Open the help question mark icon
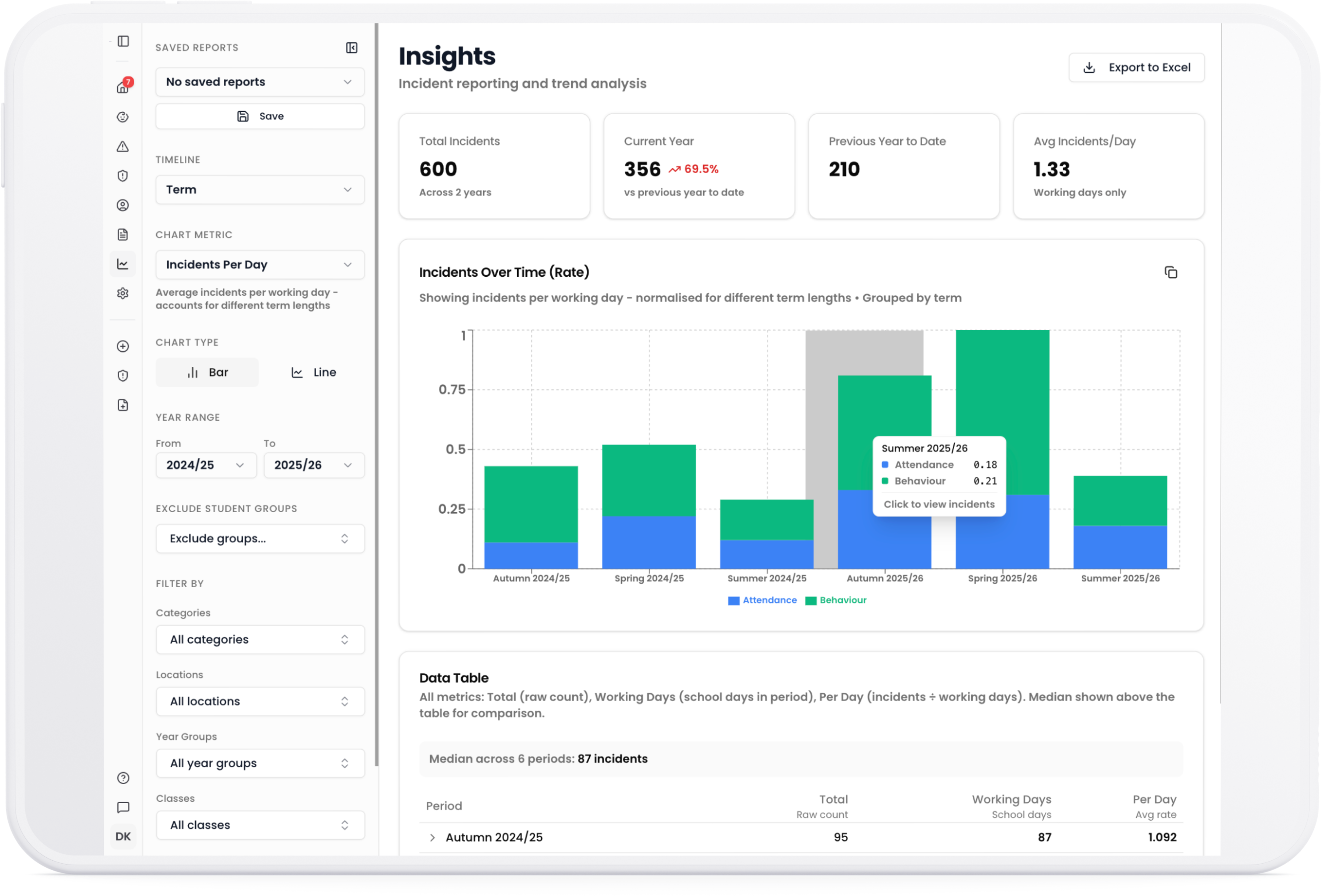 click(123, 778)
